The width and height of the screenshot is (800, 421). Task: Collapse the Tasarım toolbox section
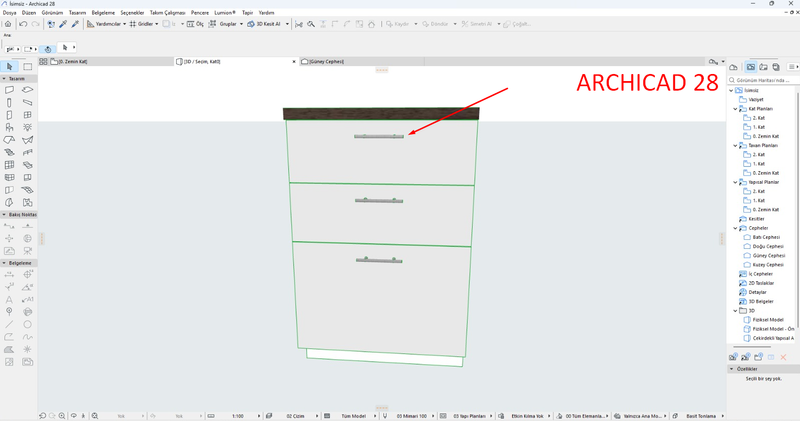click(4, 79)
